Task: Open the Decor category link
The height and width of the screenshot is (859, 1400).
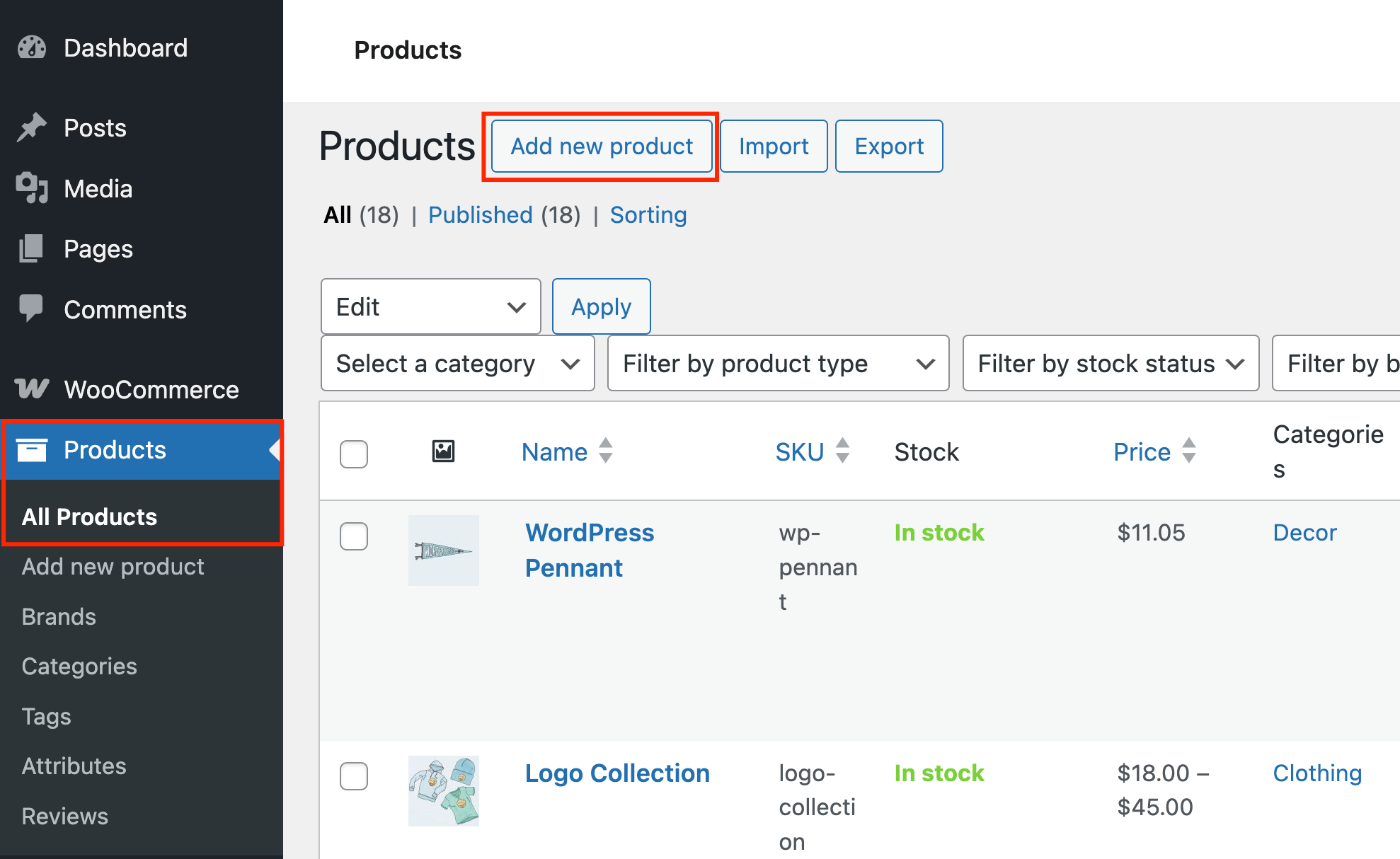Action: pyautogui.click(x=1305, y=533)
